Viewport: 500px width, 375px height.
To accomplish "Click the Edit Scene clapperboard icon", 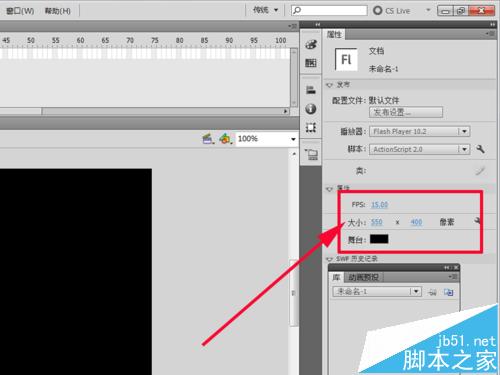I will (208, 139).
